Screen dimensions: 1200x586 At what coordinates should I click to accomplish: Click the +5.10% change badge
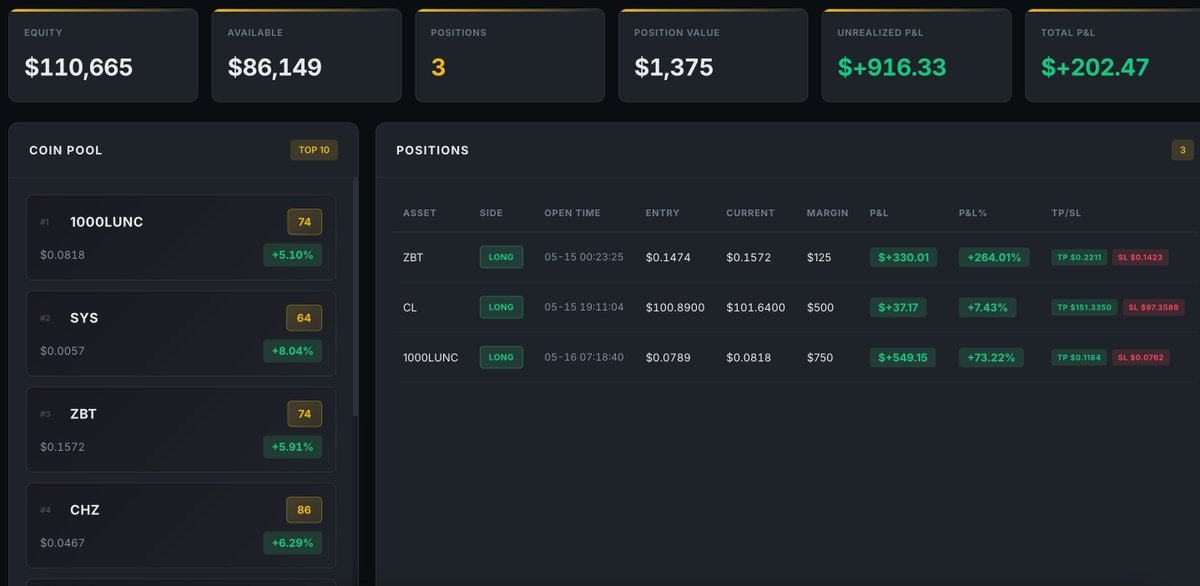point(292,255)
